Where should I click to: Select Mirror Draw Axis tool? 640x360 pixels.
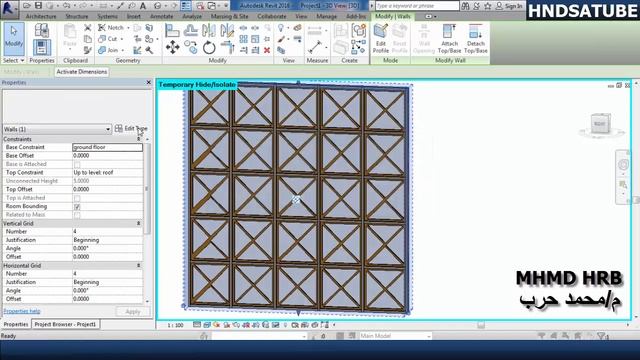[227, 30]
